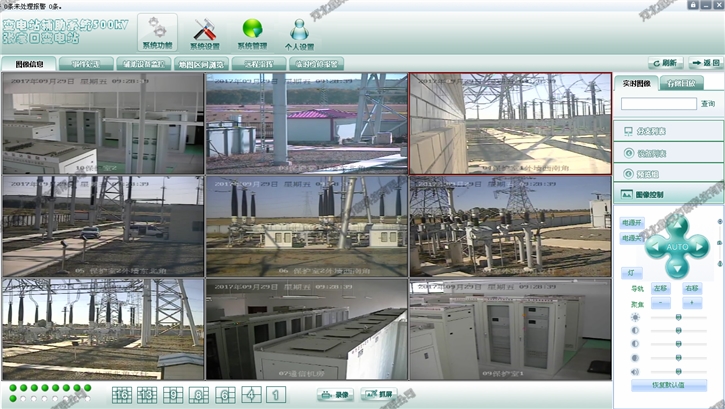Open 系统设置 tools icon

click(204, 32)
